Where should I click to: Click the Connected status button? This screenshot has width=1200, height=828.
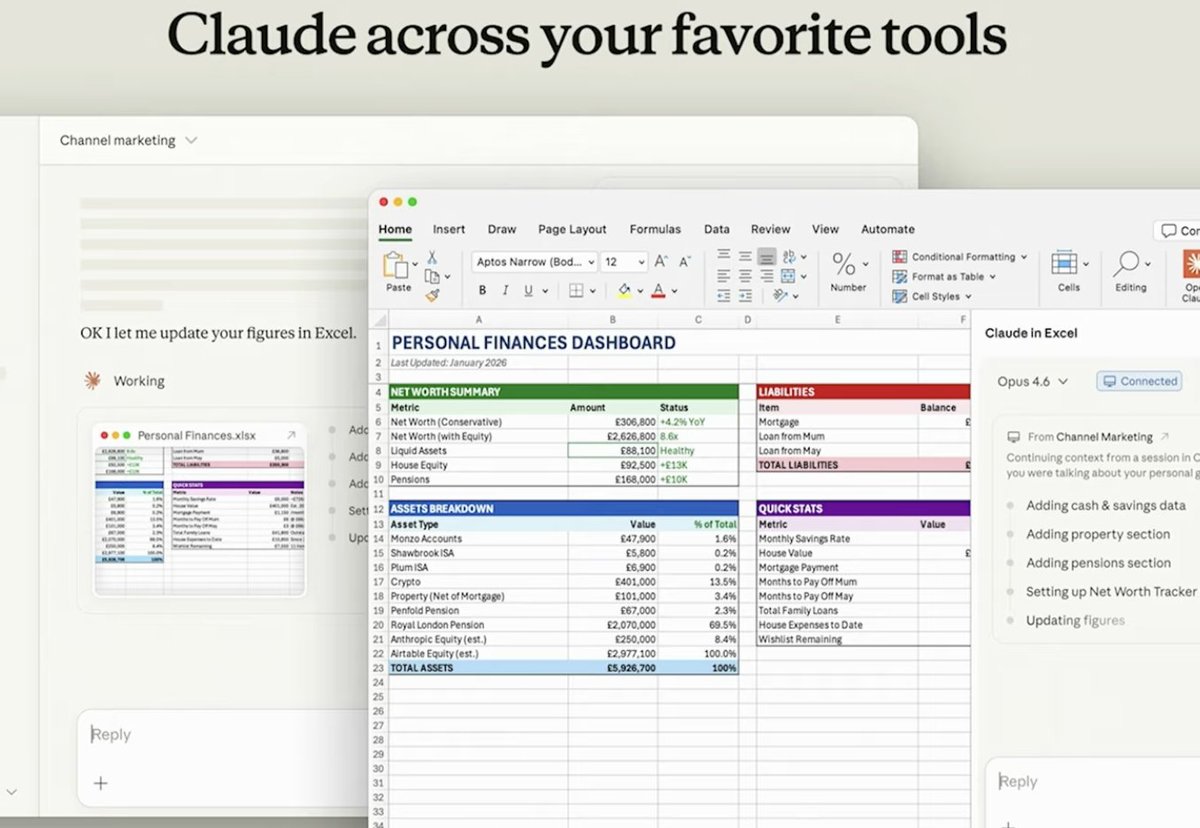[1139, 381]
